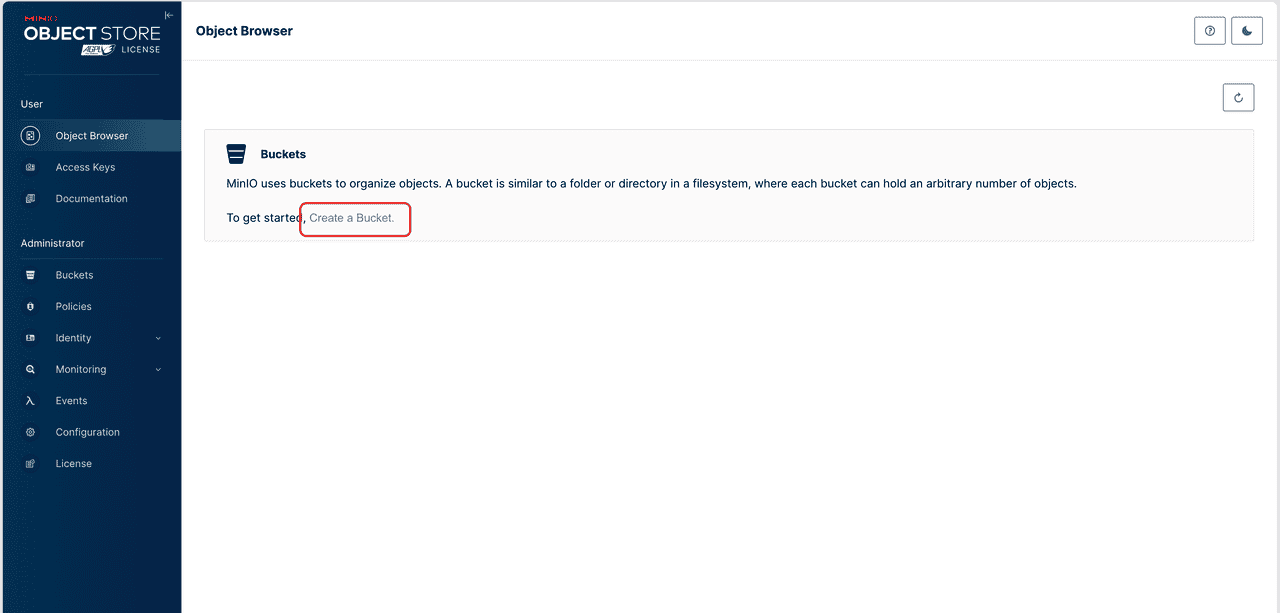The image size is (1280, 613).
Task: Click the Identity sidebar icon
Action: 30,338
